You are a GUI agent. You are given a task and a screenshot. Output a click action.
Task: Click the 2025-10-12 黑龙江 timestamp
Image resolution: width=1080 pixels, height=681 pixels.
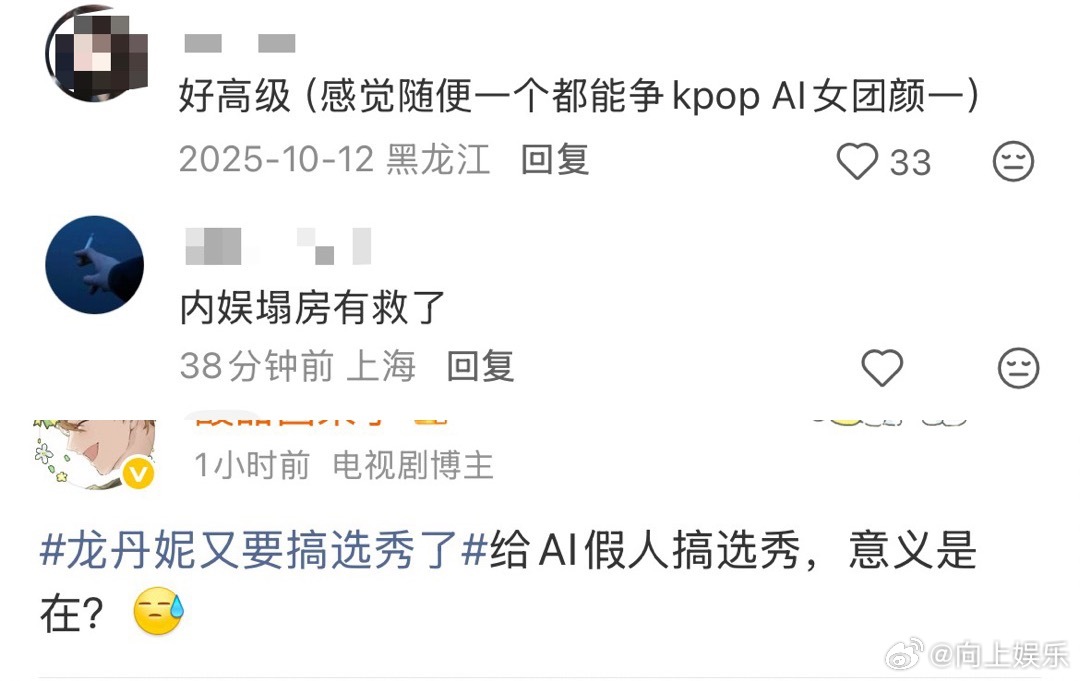point(335,160)
